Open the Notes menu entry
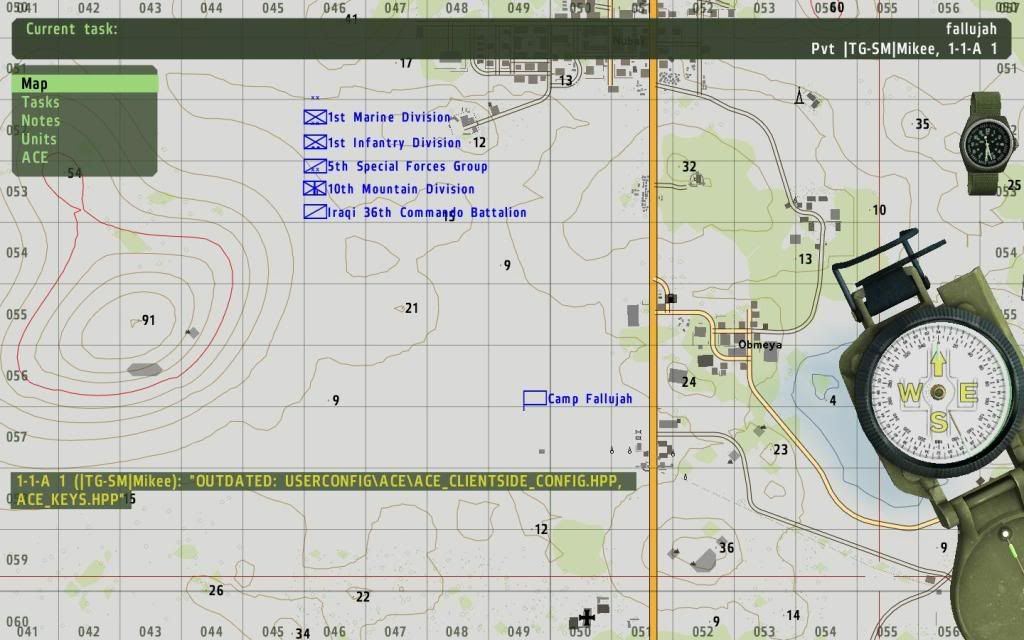The image size is (1024, 640). tap(40, 120)
